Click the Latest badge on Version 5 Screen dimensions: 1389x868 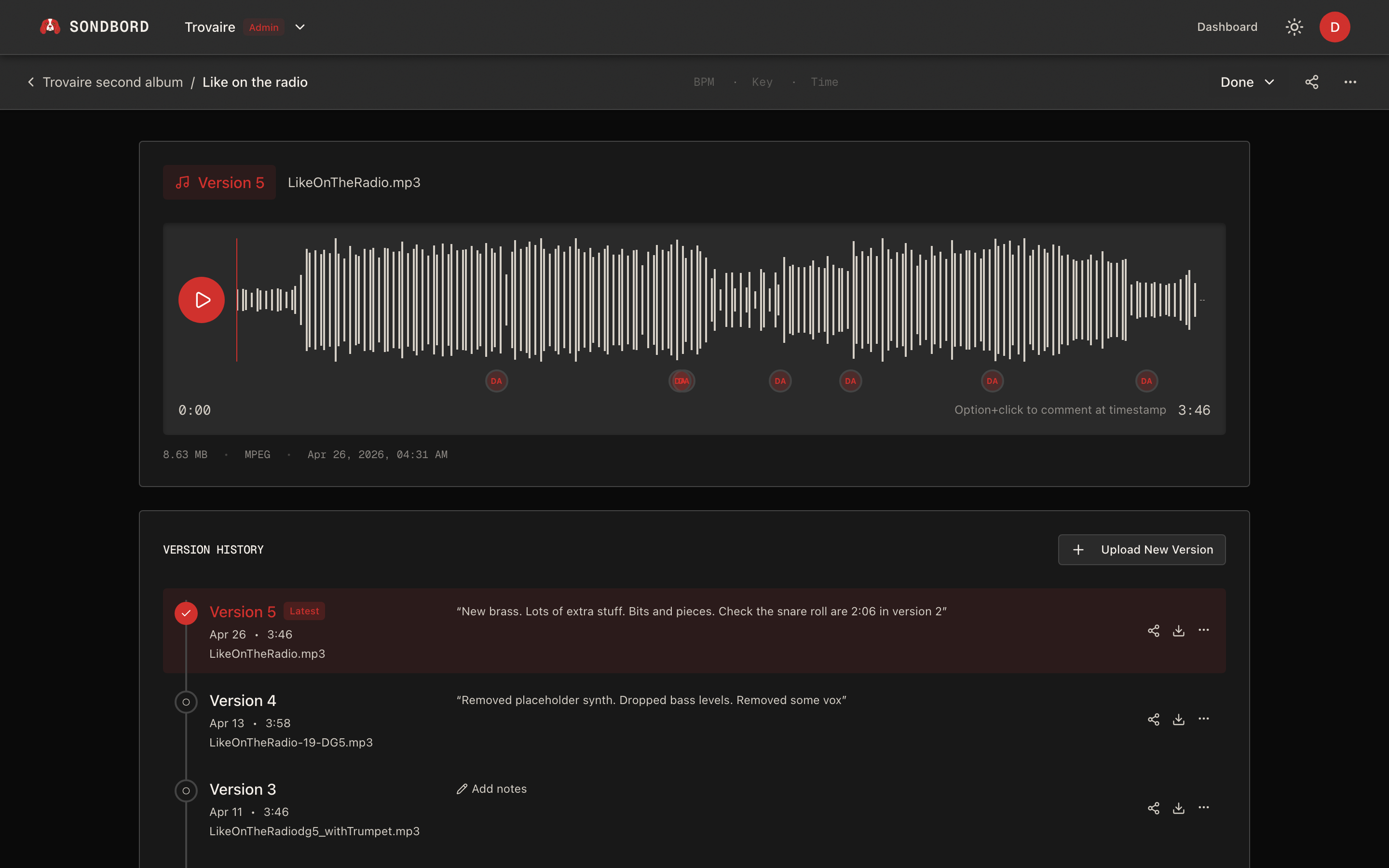point(304,611)
